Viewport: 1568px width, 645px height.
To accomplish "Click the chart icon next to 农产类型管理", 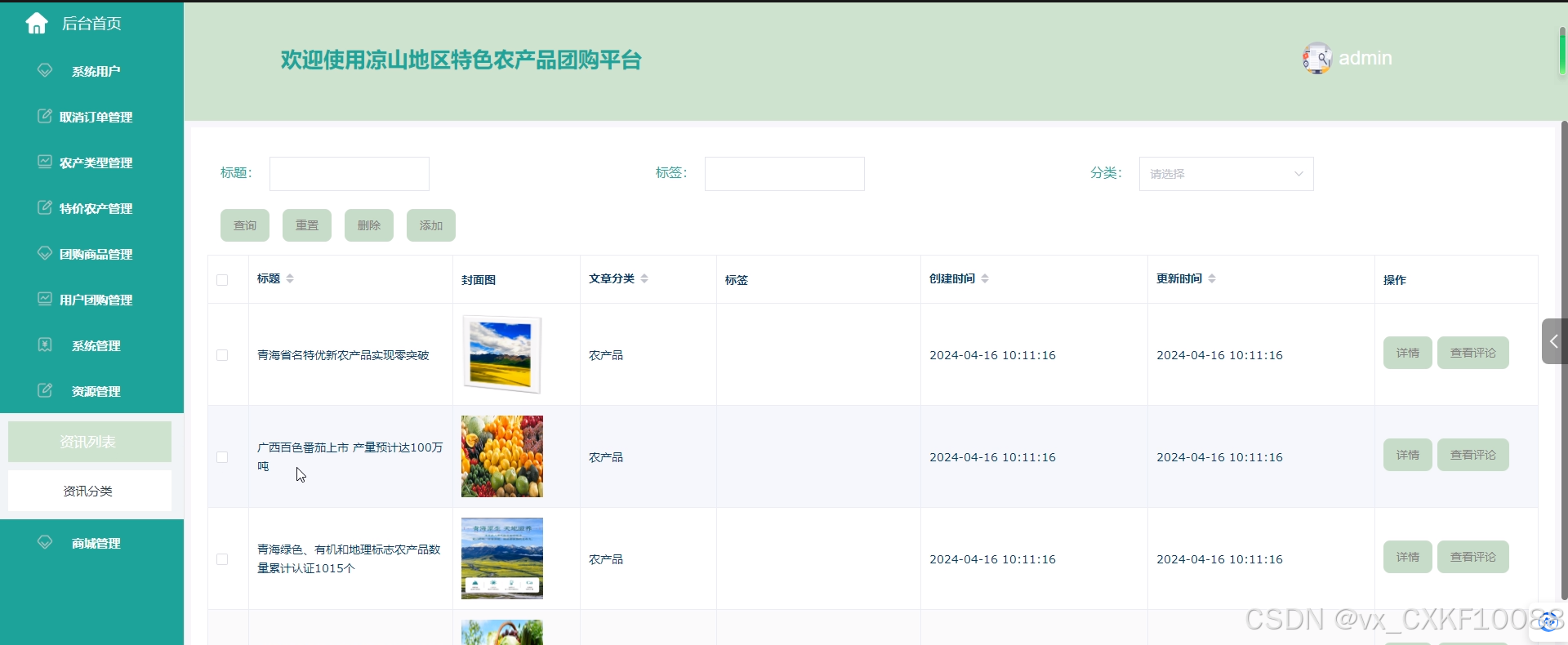I will 45,162.
